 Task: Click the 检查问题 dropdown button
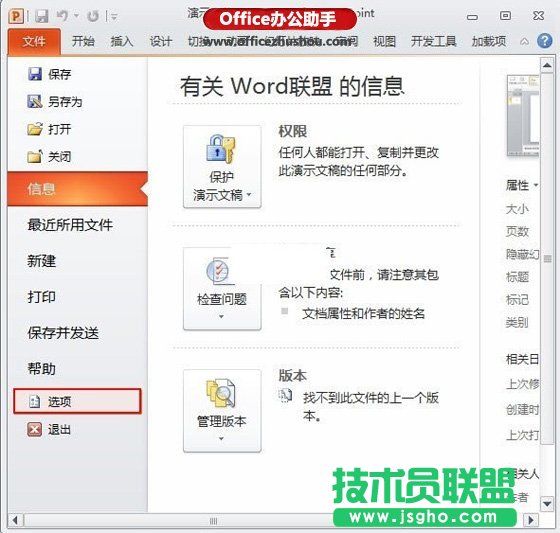[x=222, y=289]
